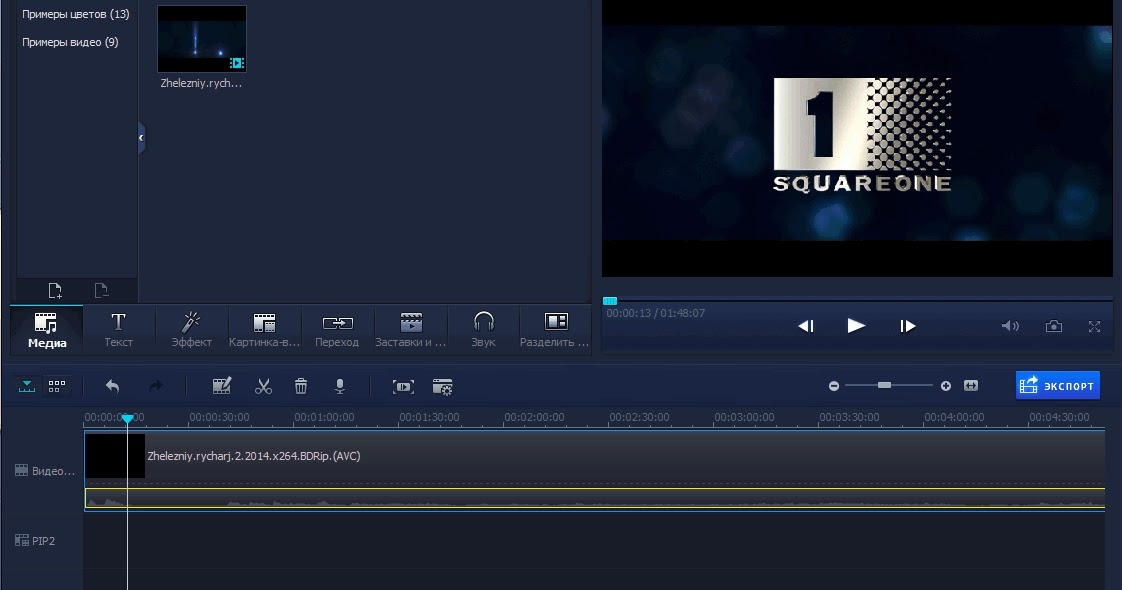
Task: Zoom in the timeline
Action: pyautogui.click(x=946, y=386)
